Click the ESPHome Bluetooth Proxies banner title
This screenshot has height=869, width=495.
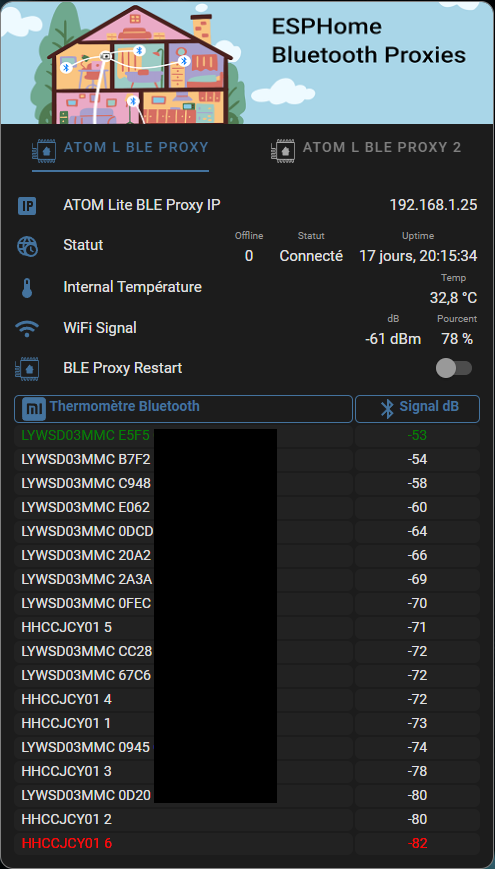point(369,40)
